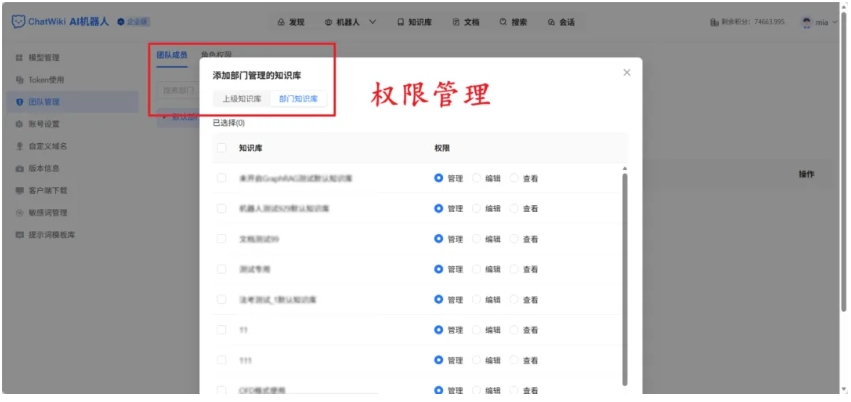Open the 文档 documents section
This screenshot has height=402, width=851.
coord(466,23)
